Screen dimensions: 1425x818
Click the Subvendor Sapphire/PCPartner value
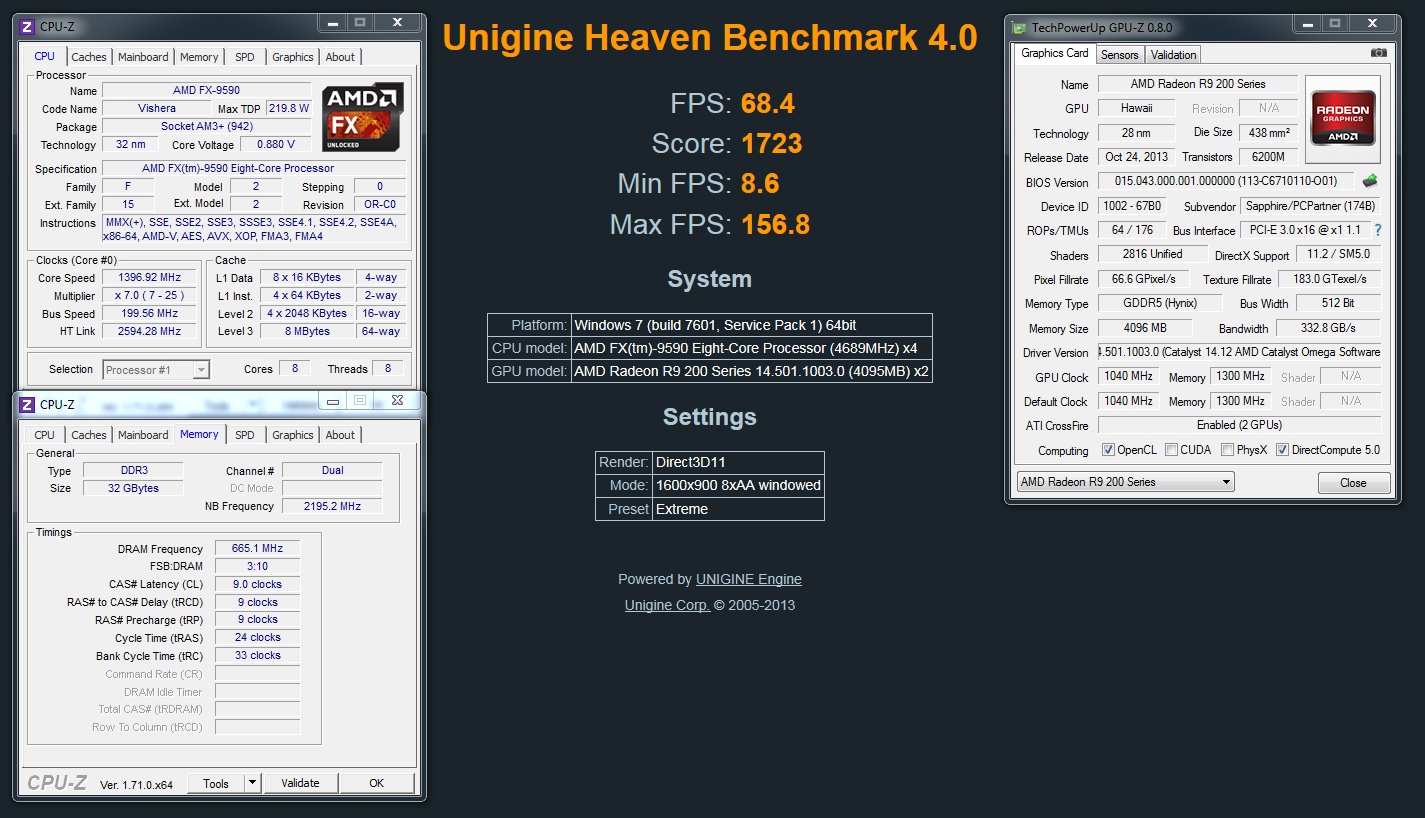point(1311,206)
